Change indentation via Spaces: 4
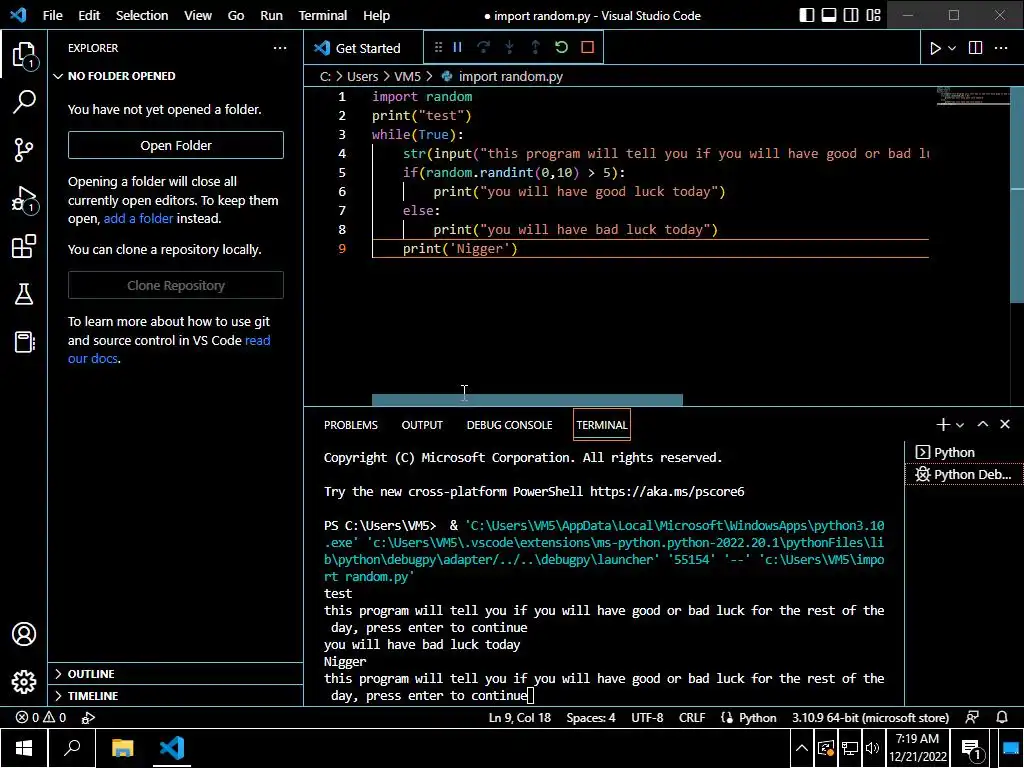Viewport: 1024px width, 768px height. 590,717
